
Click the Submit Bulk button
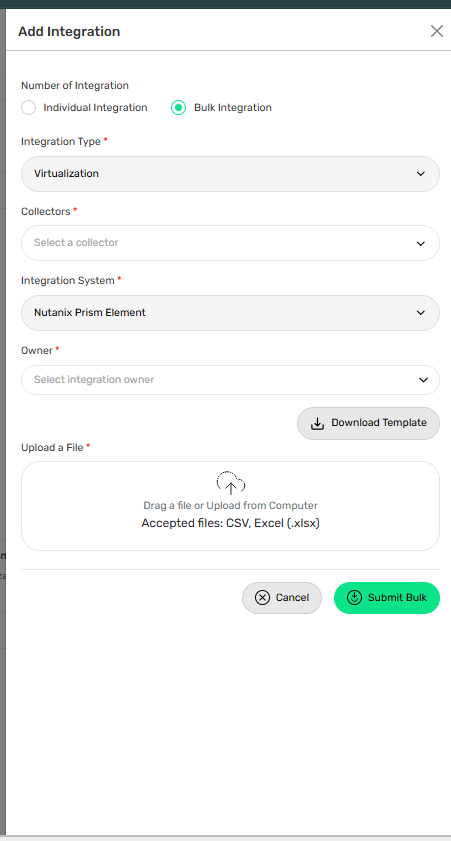(387, 597)
